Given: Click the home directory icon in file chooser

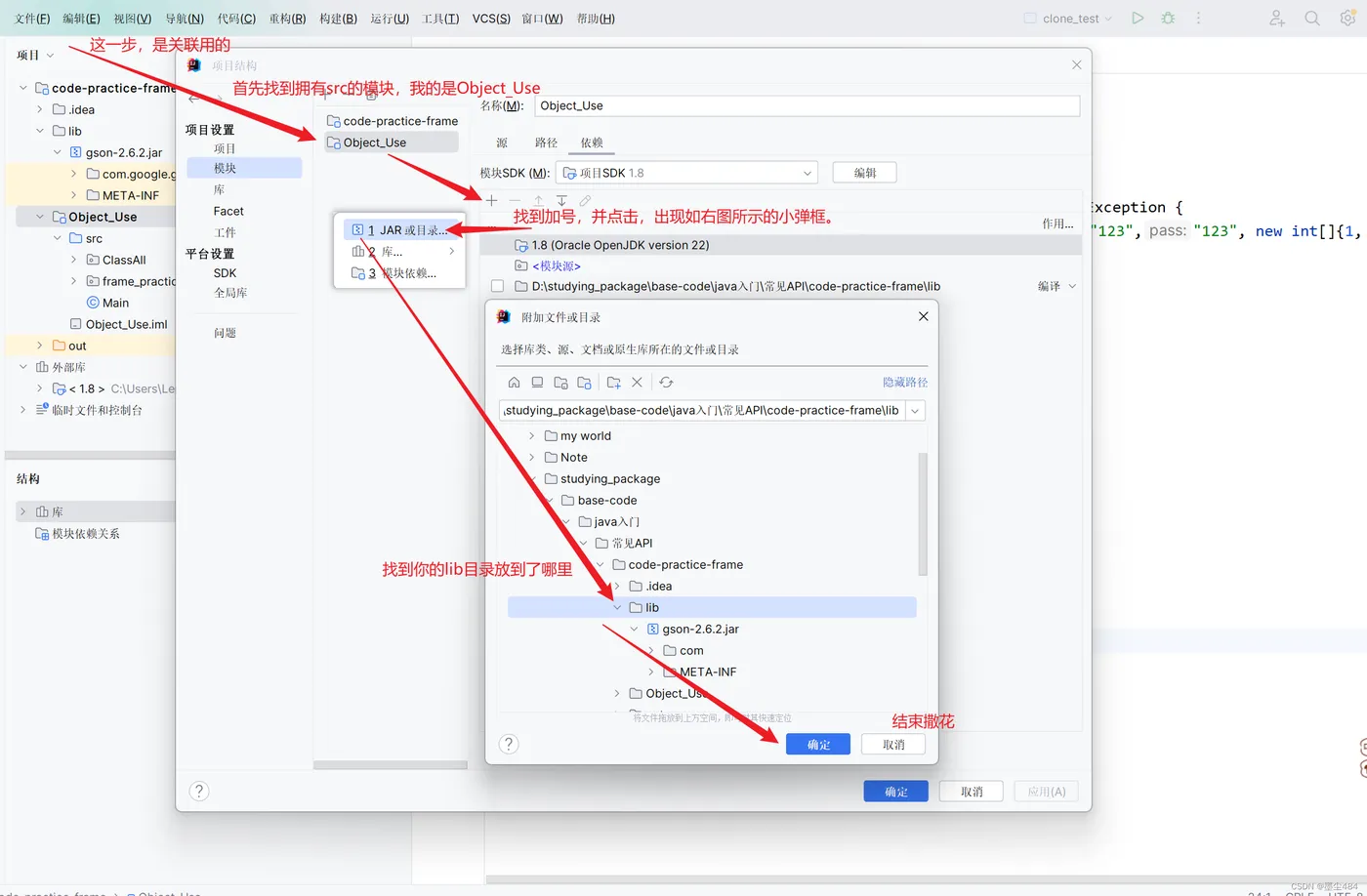Looking at the screenshot, I should tap(514, 383).
